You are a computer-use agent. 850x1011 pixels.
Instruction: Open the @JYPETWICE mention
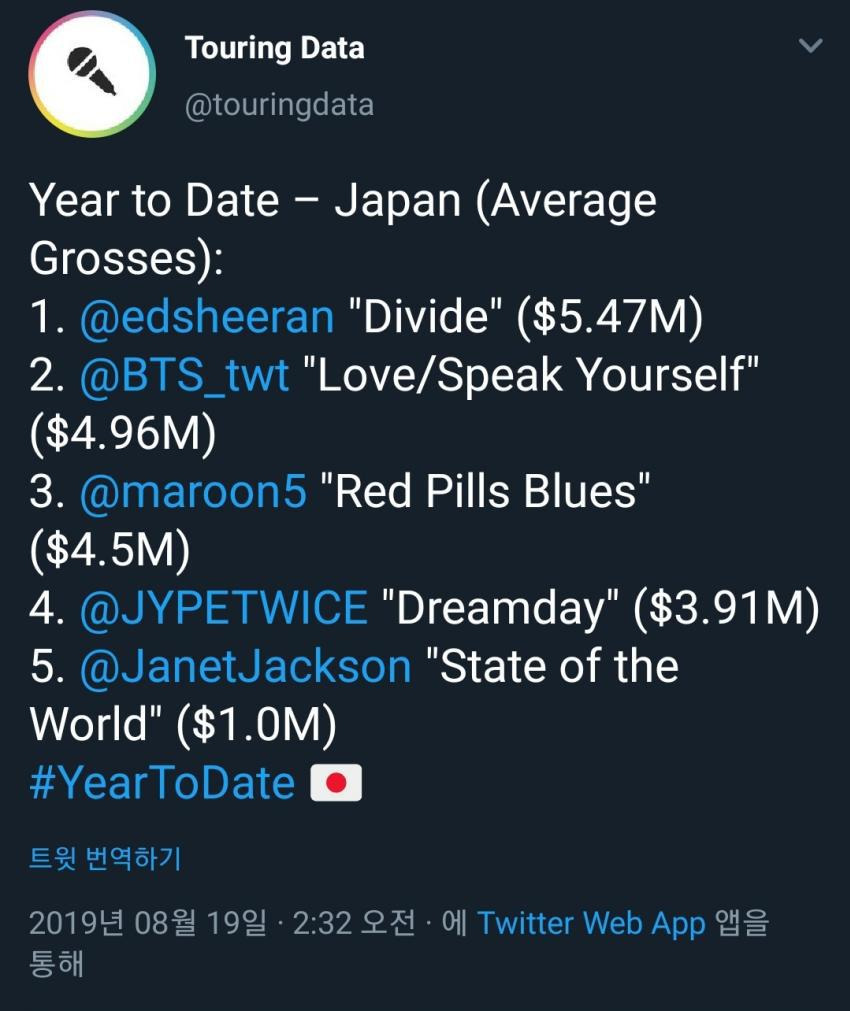tap(224, 608)
